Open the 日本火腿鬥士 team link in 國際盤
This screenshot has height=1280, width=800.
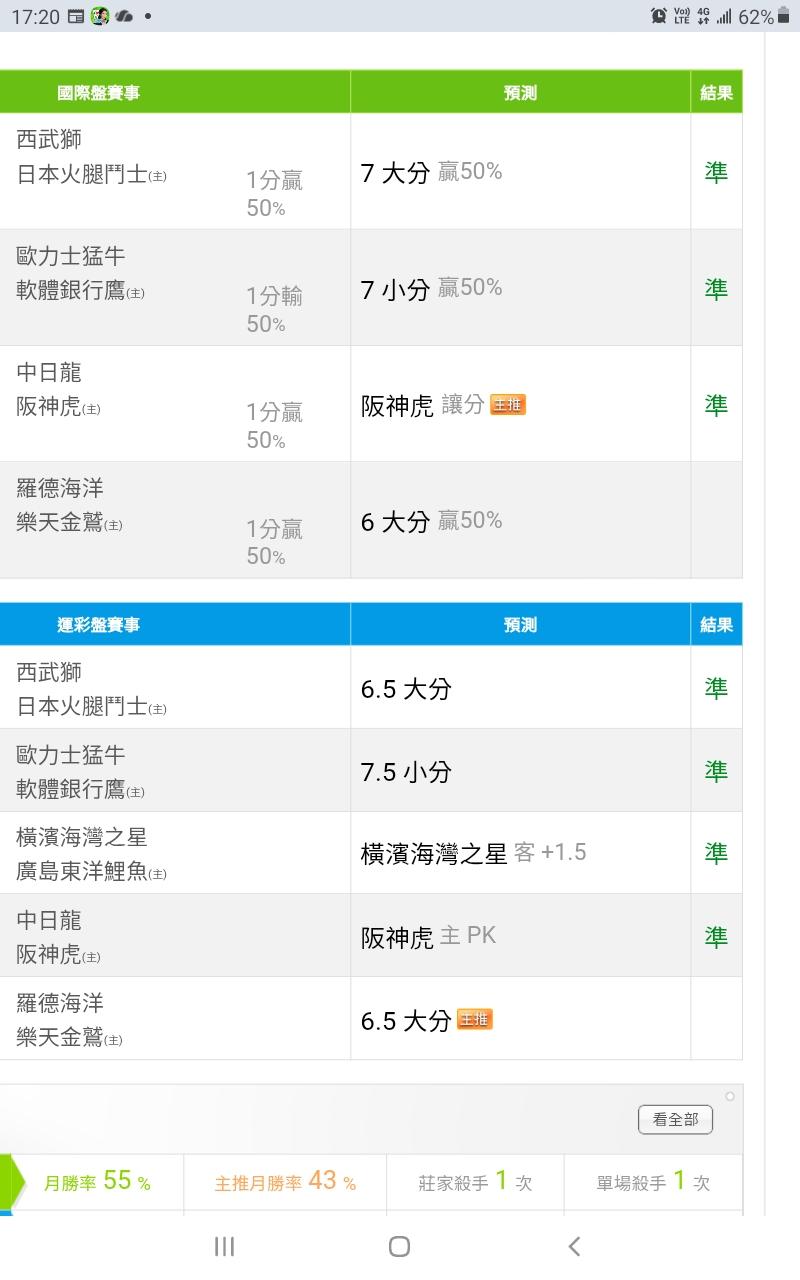(82, 175)
